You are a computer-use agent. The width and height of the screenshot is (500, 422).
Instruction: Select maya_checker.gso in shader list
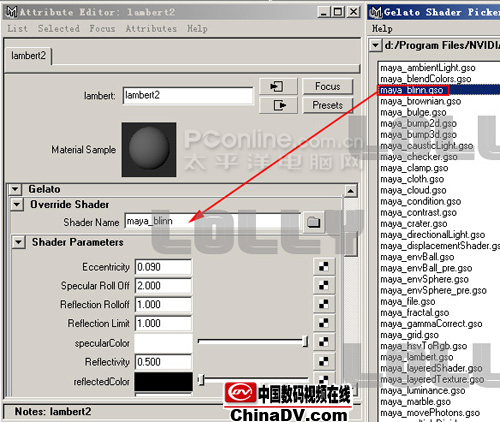point(419,157)
